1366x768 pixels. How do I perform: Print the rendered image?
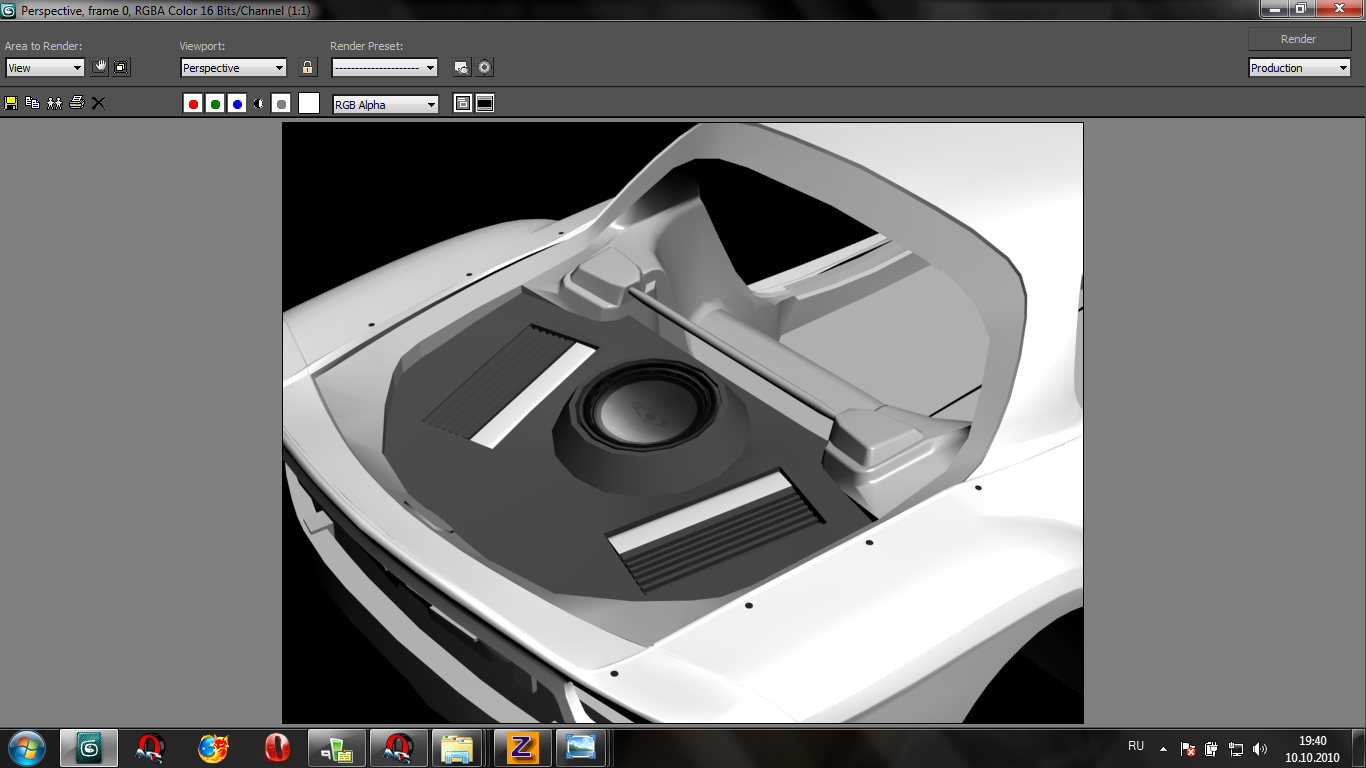tap(76, 103)
